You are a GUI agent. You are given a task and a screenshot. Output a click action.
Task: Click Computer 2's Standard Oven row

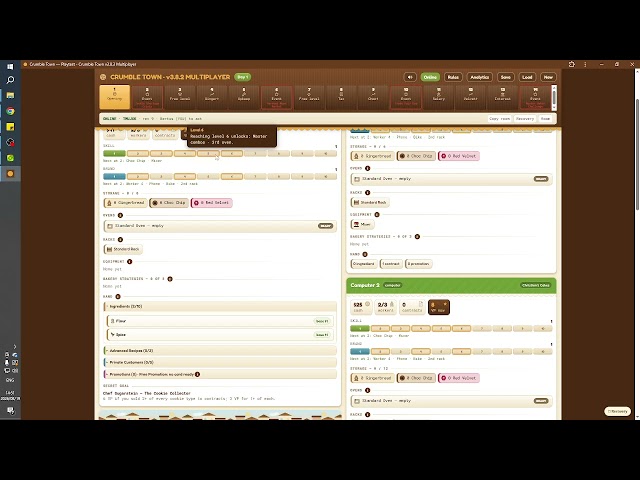tap(451, 401)
